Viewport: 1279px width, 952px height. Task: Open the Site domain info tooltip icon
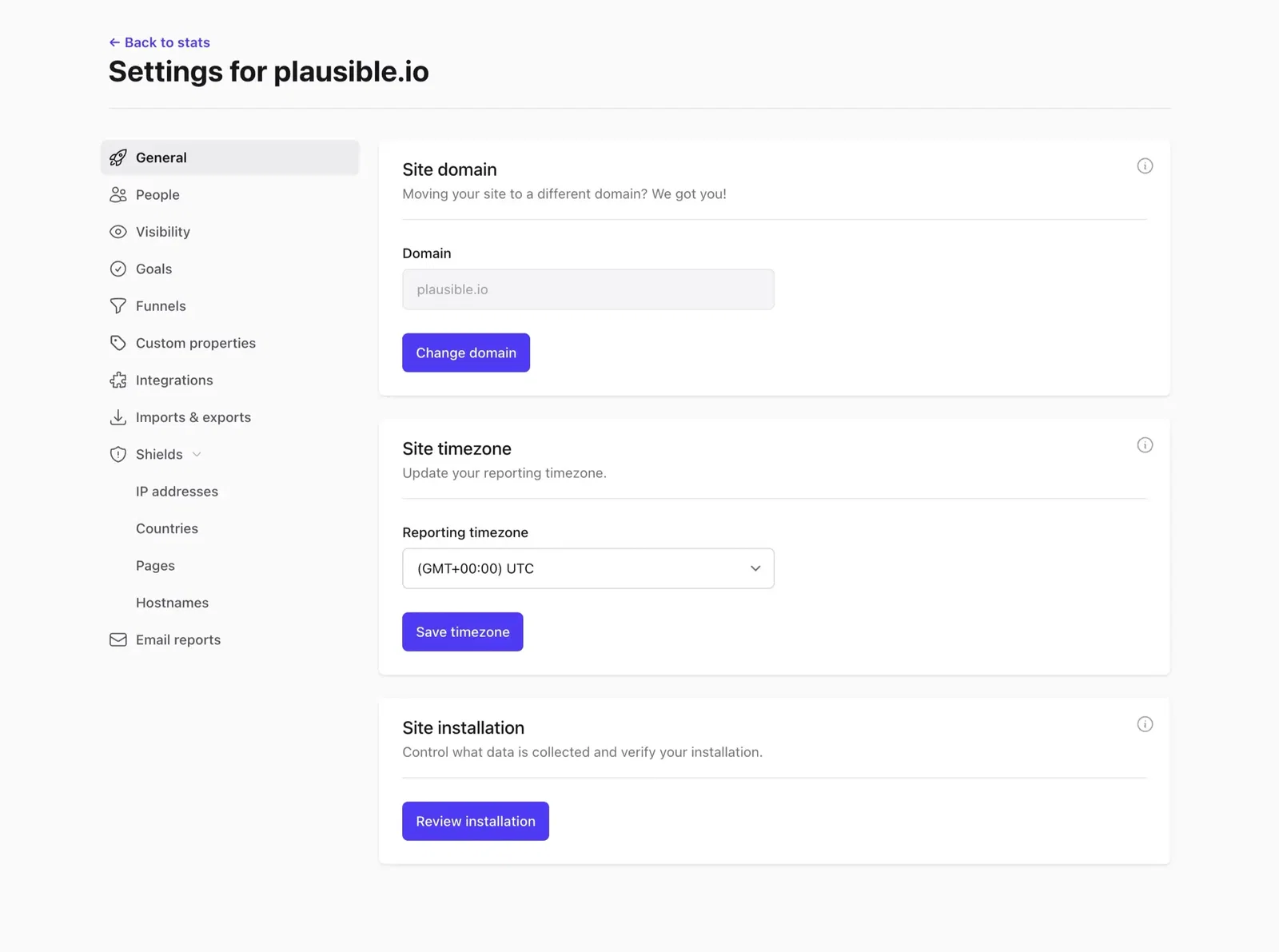click(x=1145, y=165)
